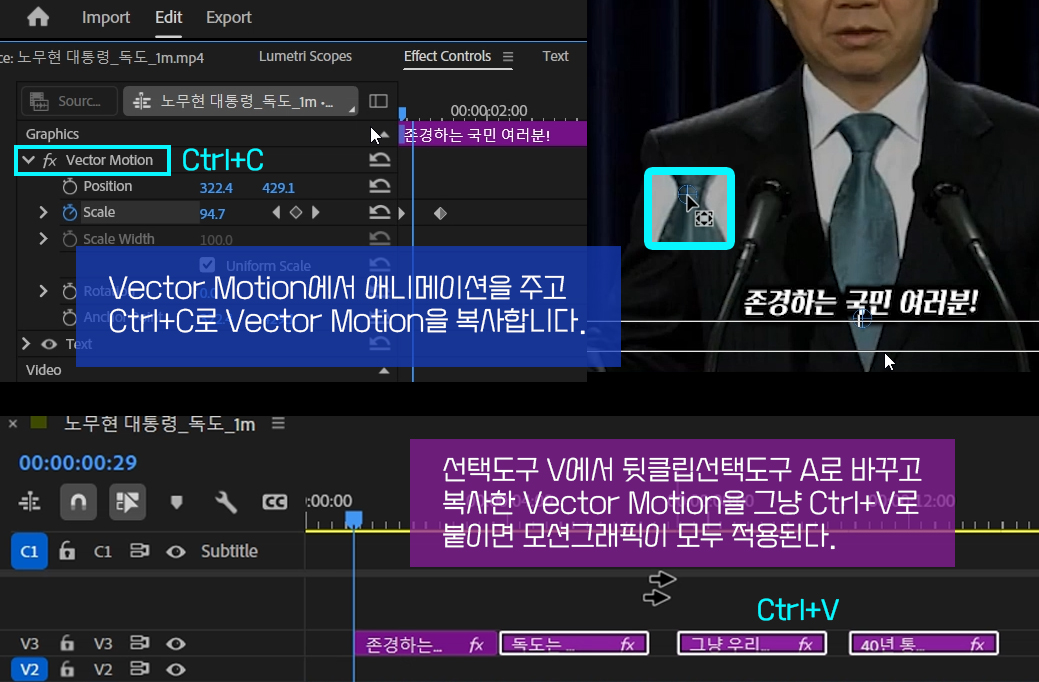Viewport: 1039px width, 682px height.
Task: Open the Export workspace tab
Action: point(229,17)
